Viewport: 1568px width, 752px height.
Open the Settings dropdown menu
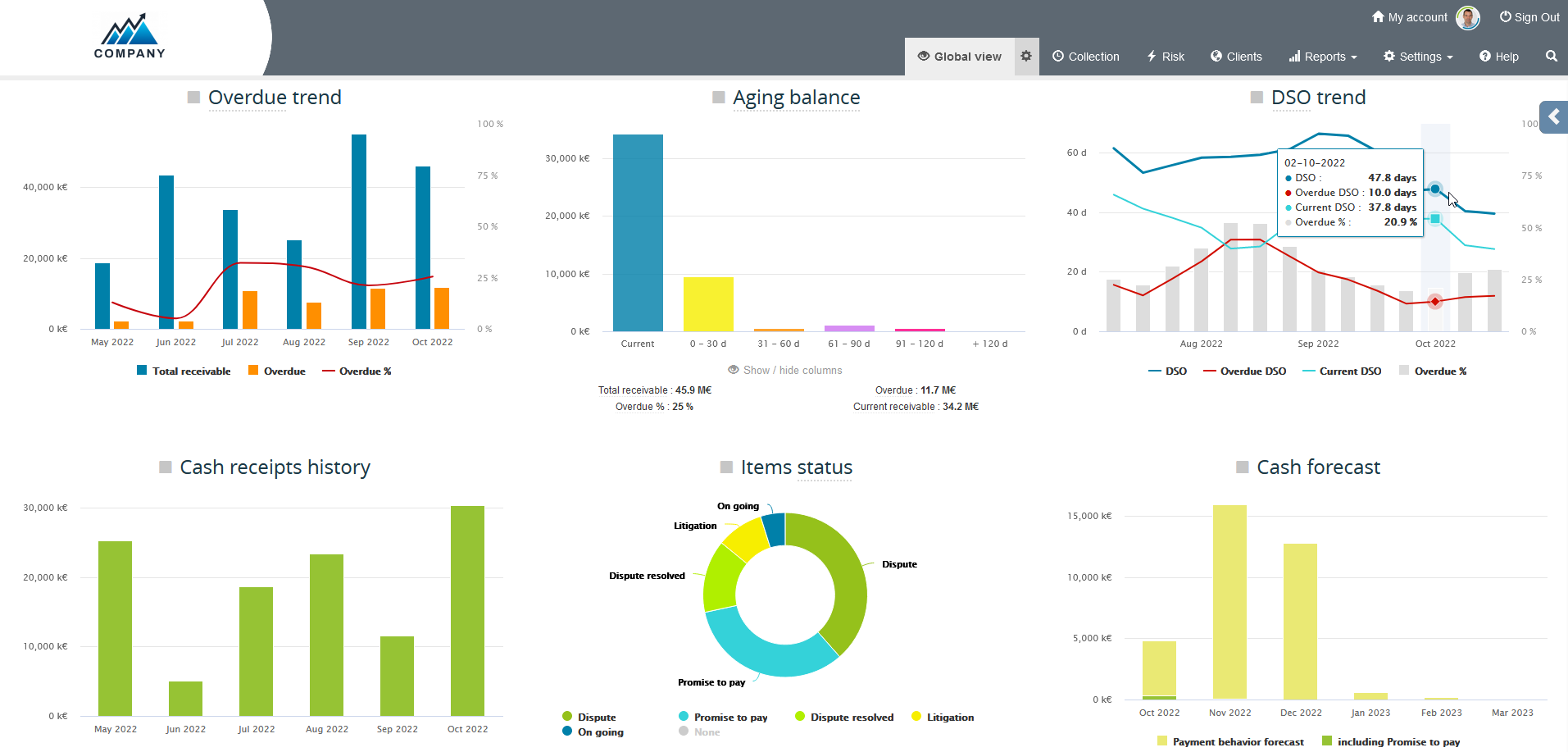(1418, 57)
